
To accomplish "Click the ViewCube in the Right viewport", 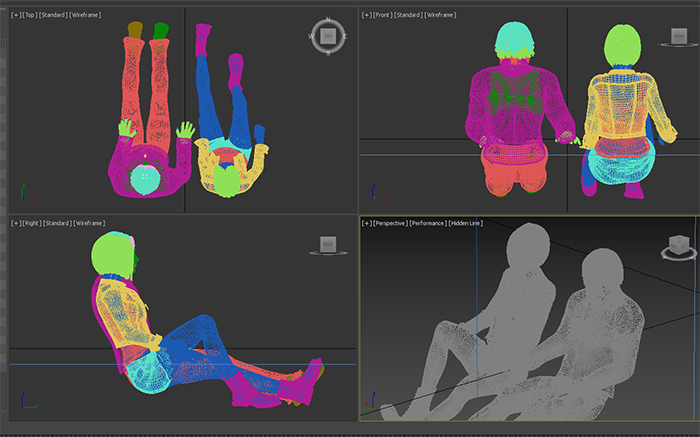I will tap(327, 245).
